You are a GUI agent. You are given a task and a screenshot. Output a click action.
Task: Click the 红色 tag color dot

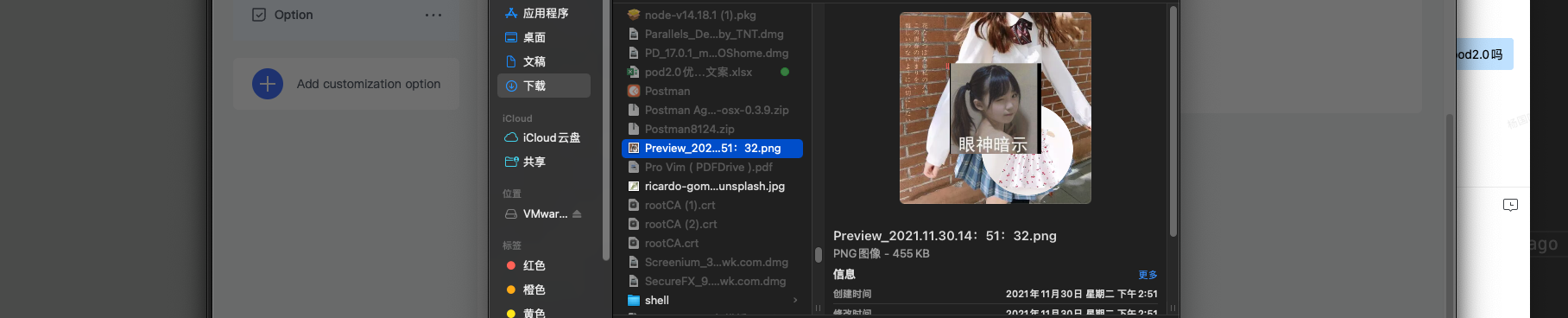coord(511,265)
